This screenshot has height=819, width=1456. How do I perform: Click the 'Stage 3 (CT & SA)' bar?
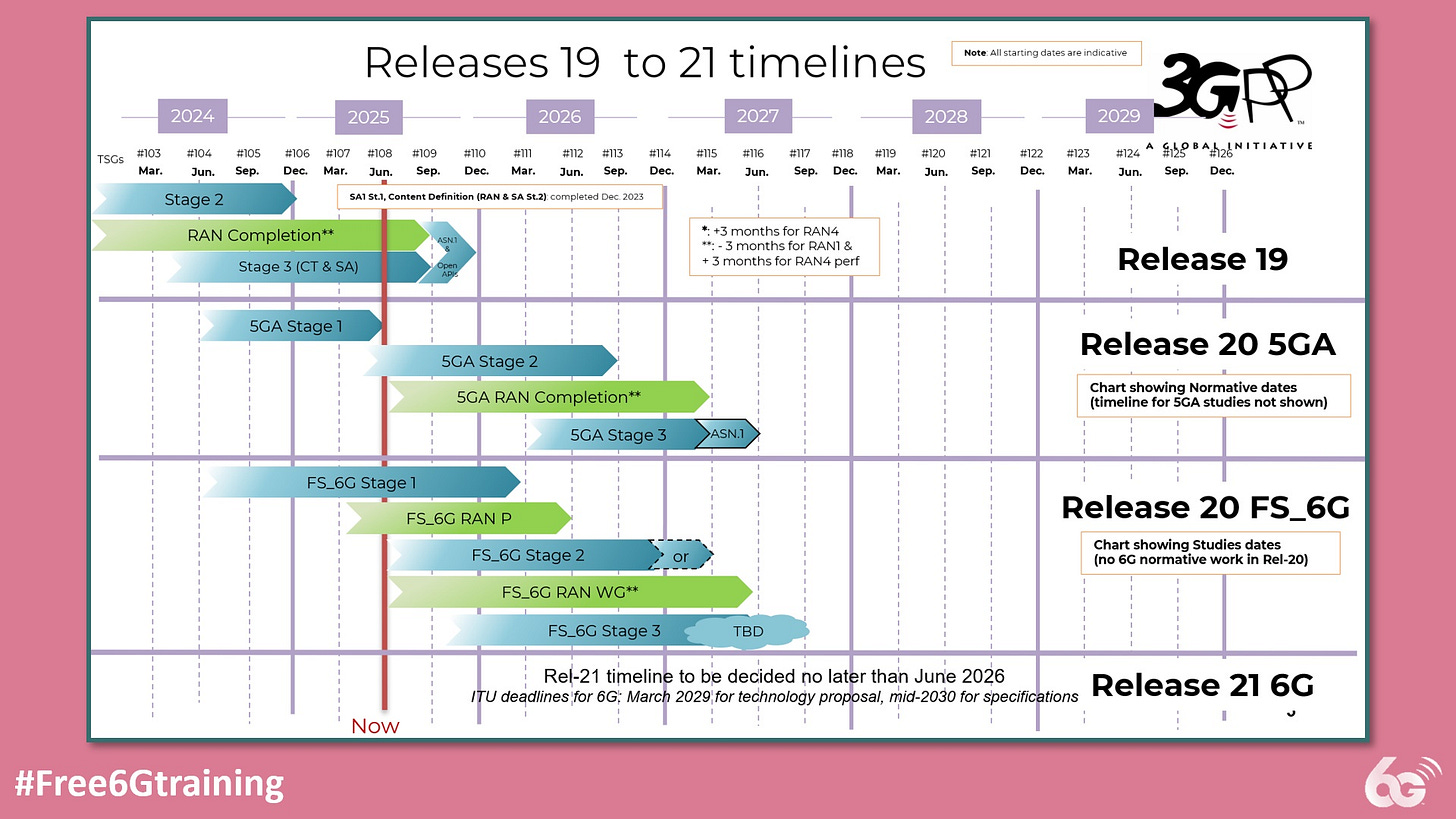[298, 267]
